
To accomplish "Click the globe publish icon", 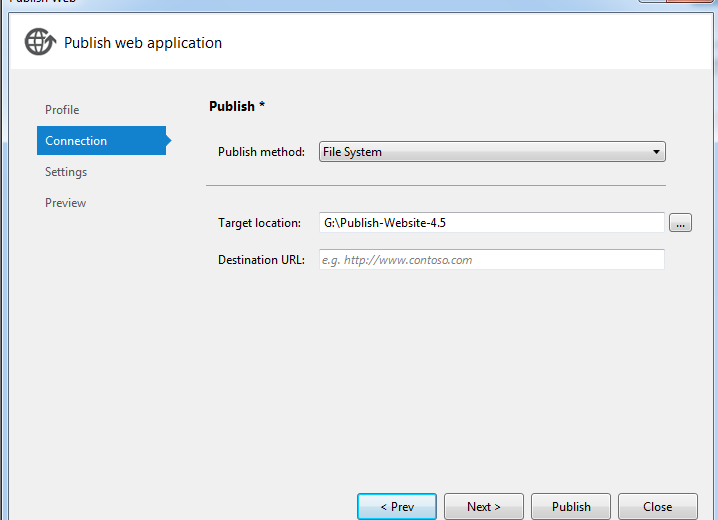I will coord(40,42).
